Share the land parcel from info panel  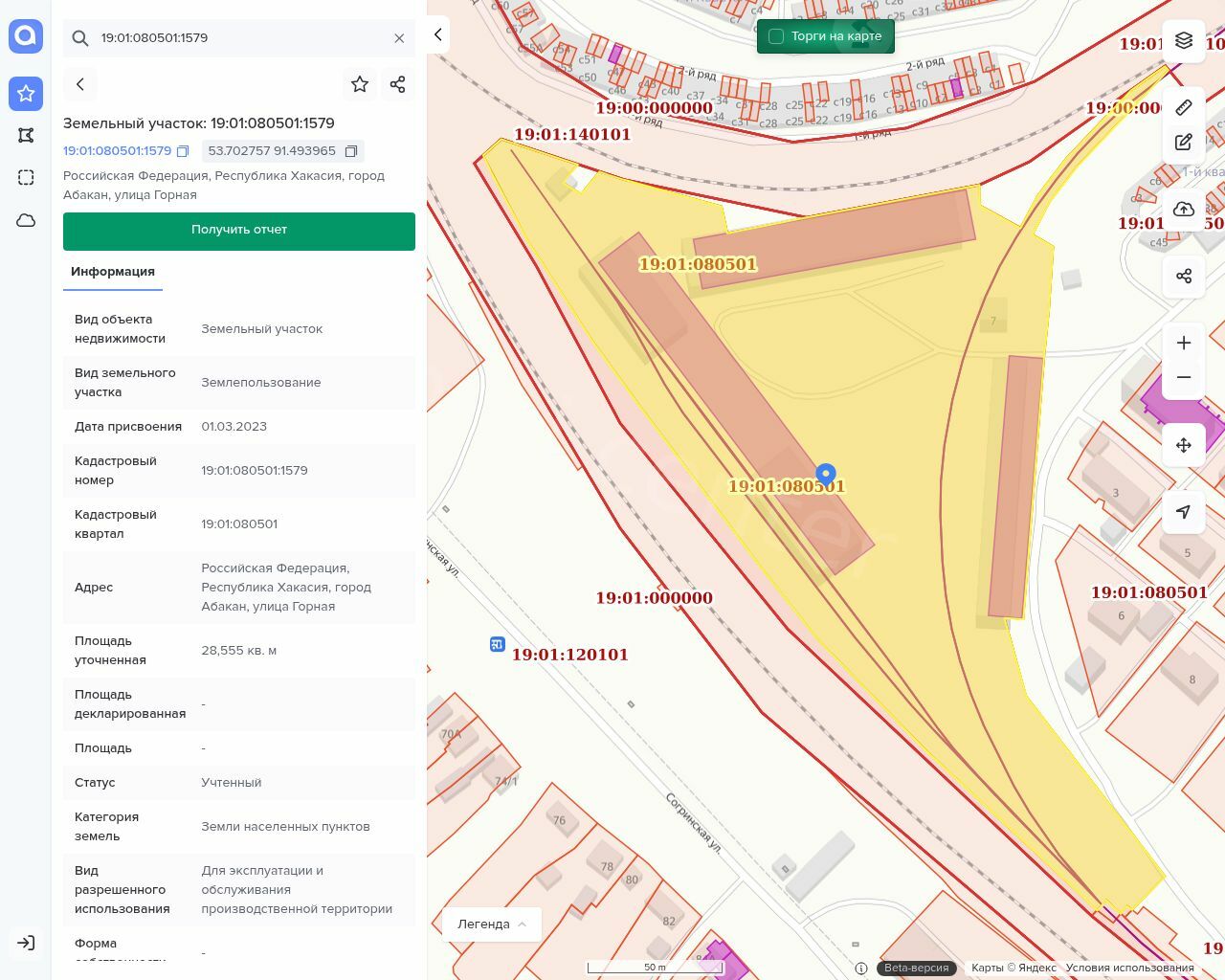pos(398,84)
